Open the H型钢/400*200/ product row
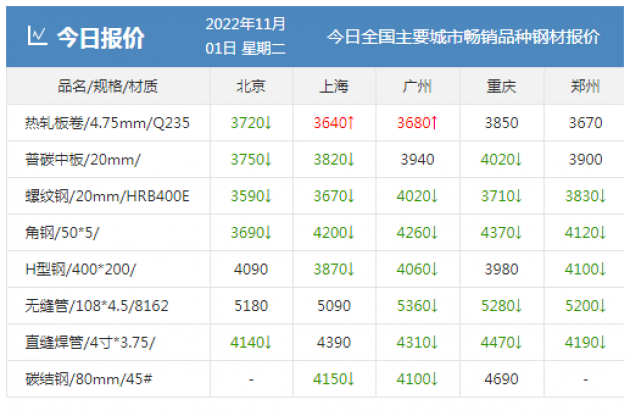The image size is (630, 416). pyautogui.click(x=80, y=270)
